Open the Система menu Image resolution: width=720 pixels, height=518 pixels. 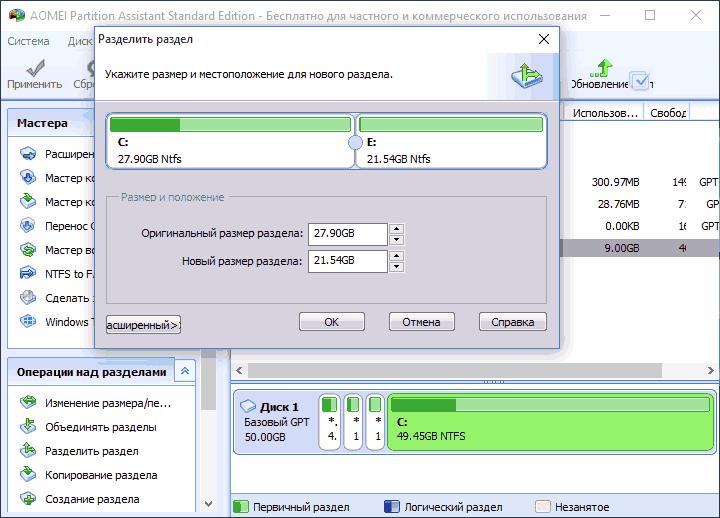[x=28, y=41]
